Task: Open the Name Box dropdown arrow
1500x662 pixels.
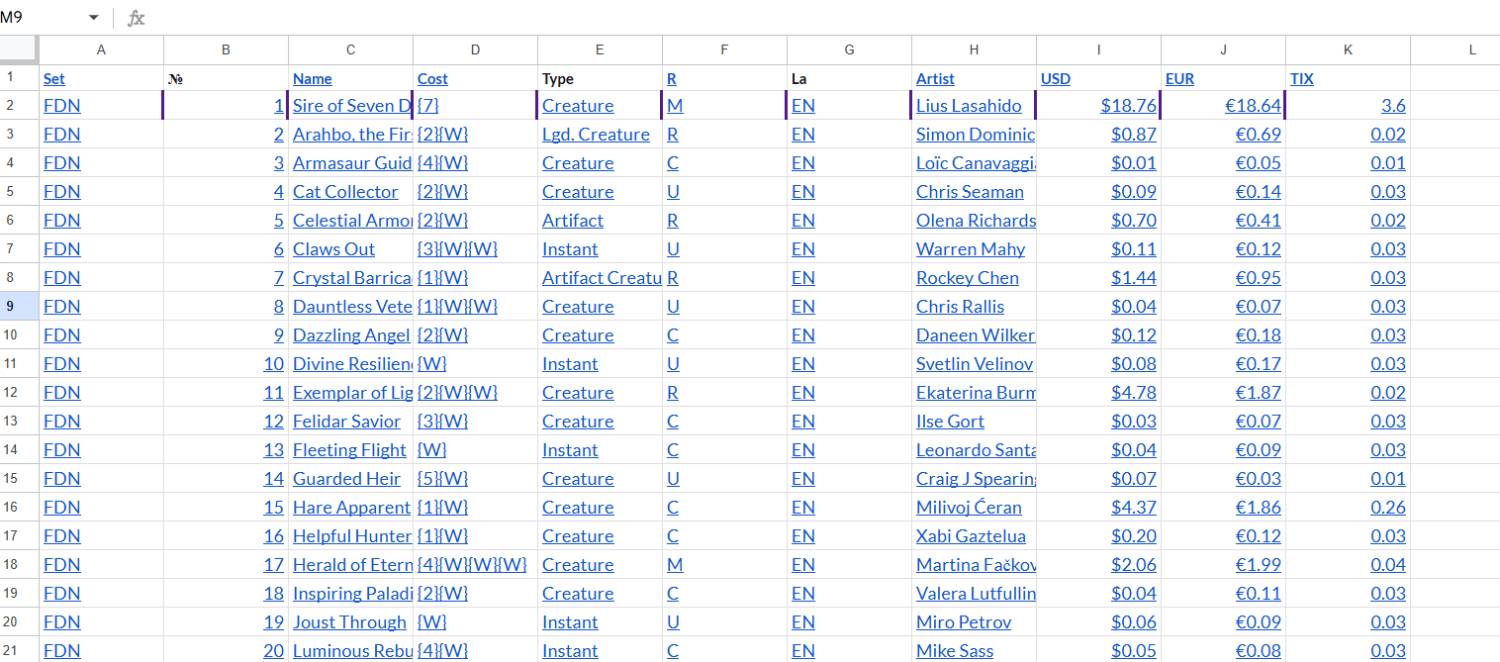Action: (x=94, y=18)
